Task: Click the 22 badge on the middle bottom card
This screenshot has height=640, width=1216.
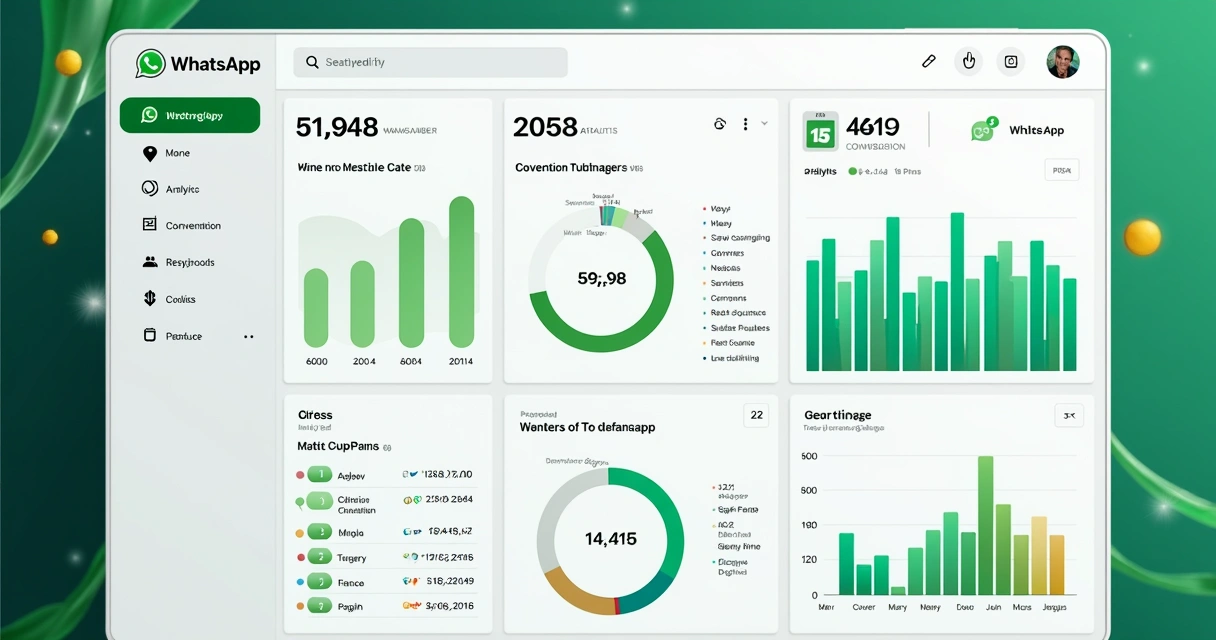Action: click(756, 413)
